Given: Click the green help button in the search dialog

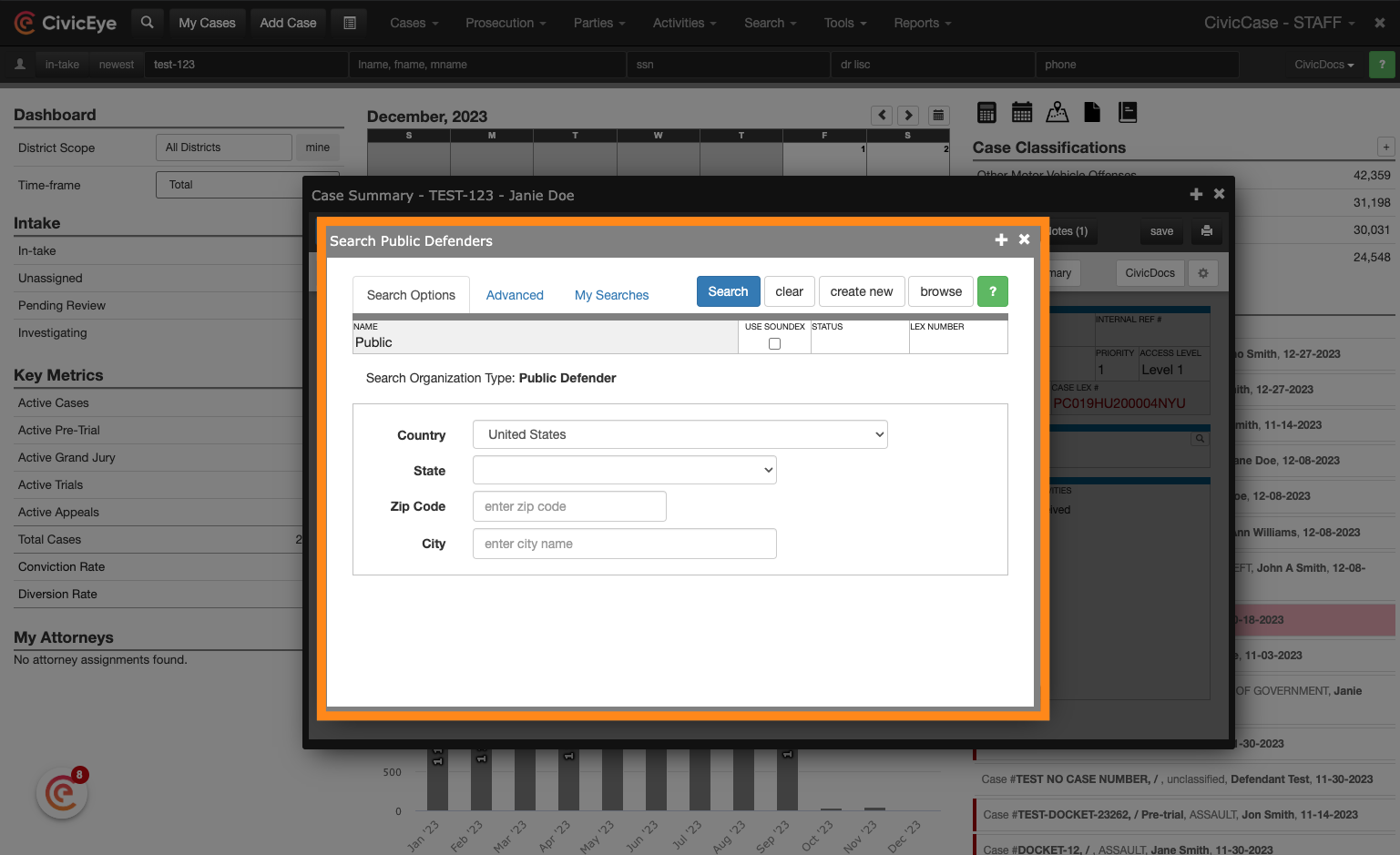Looking at the screenshot, I should (x=993, y=291).
